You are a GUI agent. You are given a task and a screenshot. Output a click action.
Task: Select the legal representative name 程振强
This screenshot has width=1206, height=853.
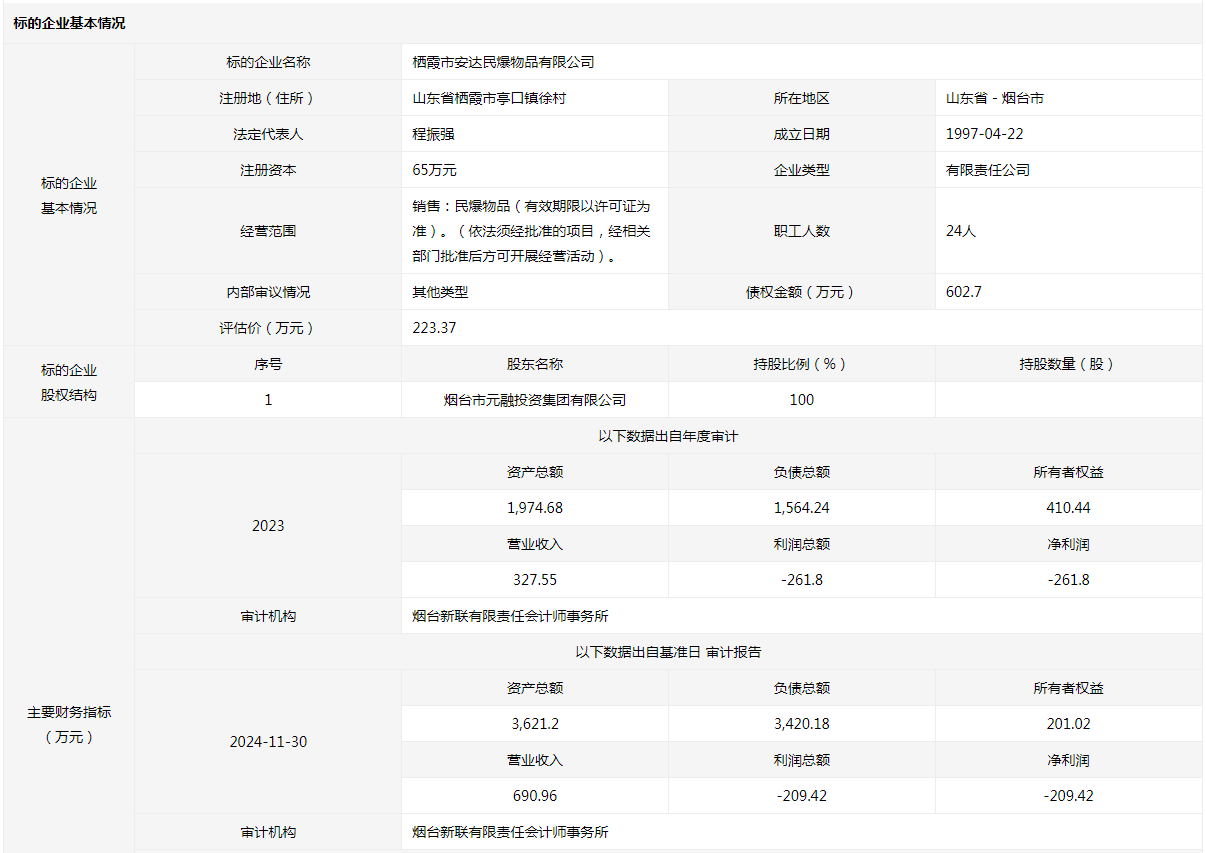coord(434,134)
